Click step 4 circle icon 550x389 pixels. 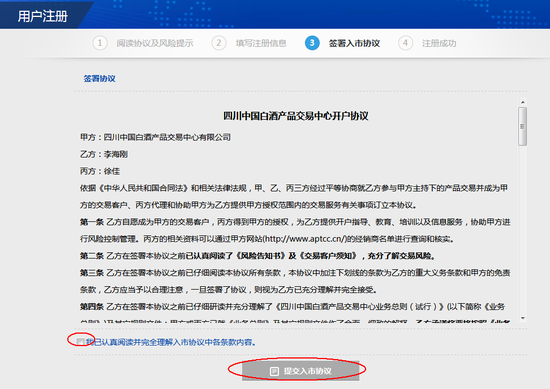[405, 43]
